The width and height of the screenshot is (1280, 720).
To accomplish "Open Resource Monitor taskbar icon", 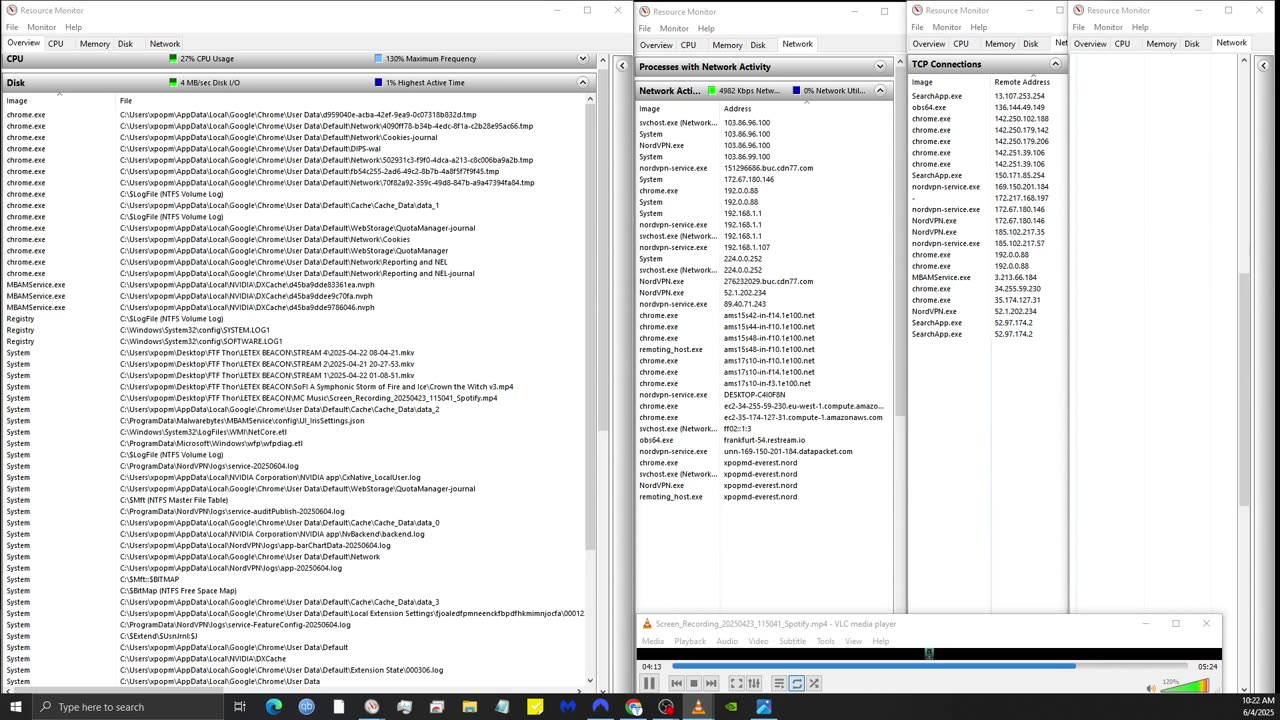I will tap(371, 707).
